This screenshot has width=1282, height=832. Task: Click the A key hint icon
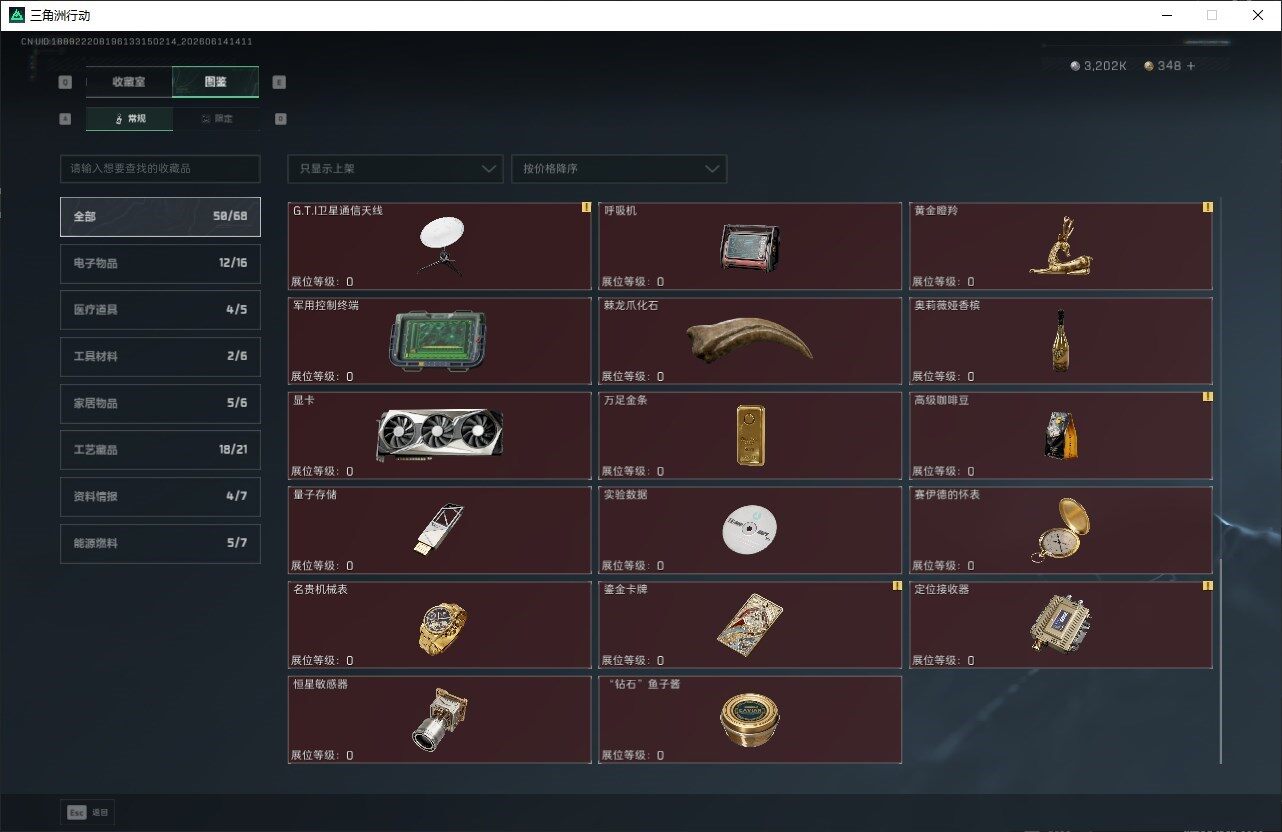tap(65, 118)
